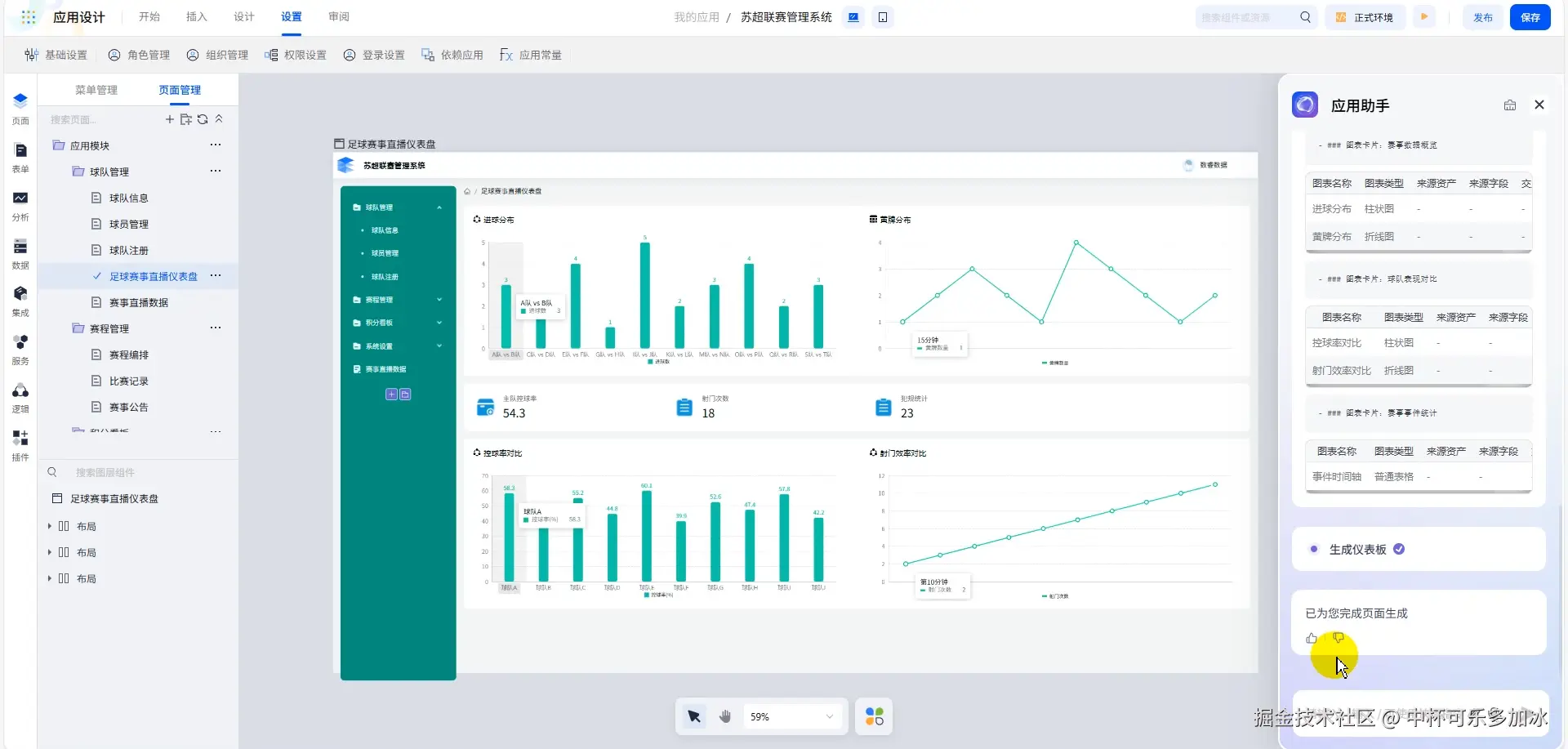Click the 搜索图层组件 search field
The width and height of the screenshot is (1568, 749).
139,472
